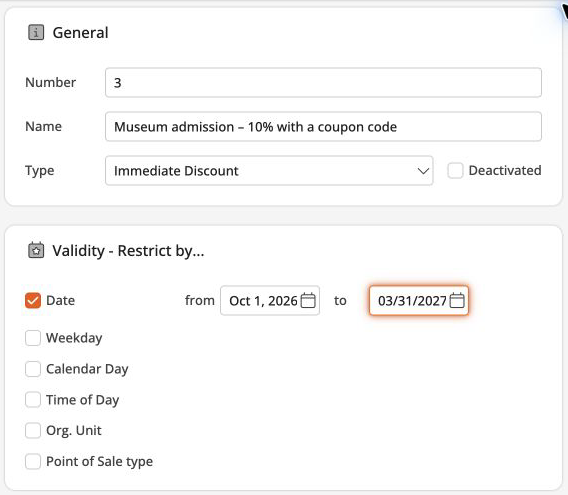The height and width of the screenshot is (495, 568).
Task: Click into the Number input field
Action: (x=323, y=83)
